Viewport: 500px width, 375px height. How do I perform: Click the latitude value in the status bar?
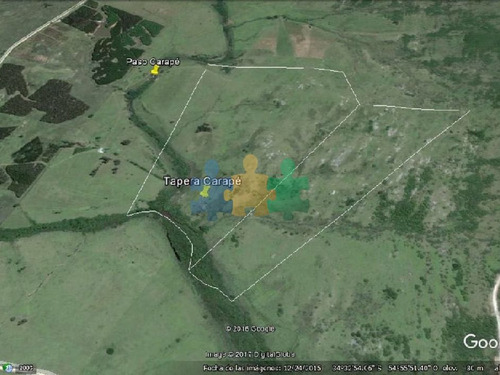pos(357,368)
